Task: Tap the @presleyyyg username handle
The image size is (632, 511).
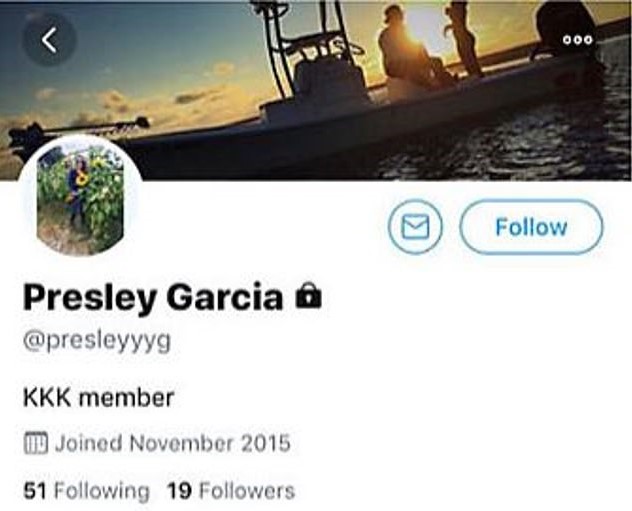Action: (x=97, y=342)
